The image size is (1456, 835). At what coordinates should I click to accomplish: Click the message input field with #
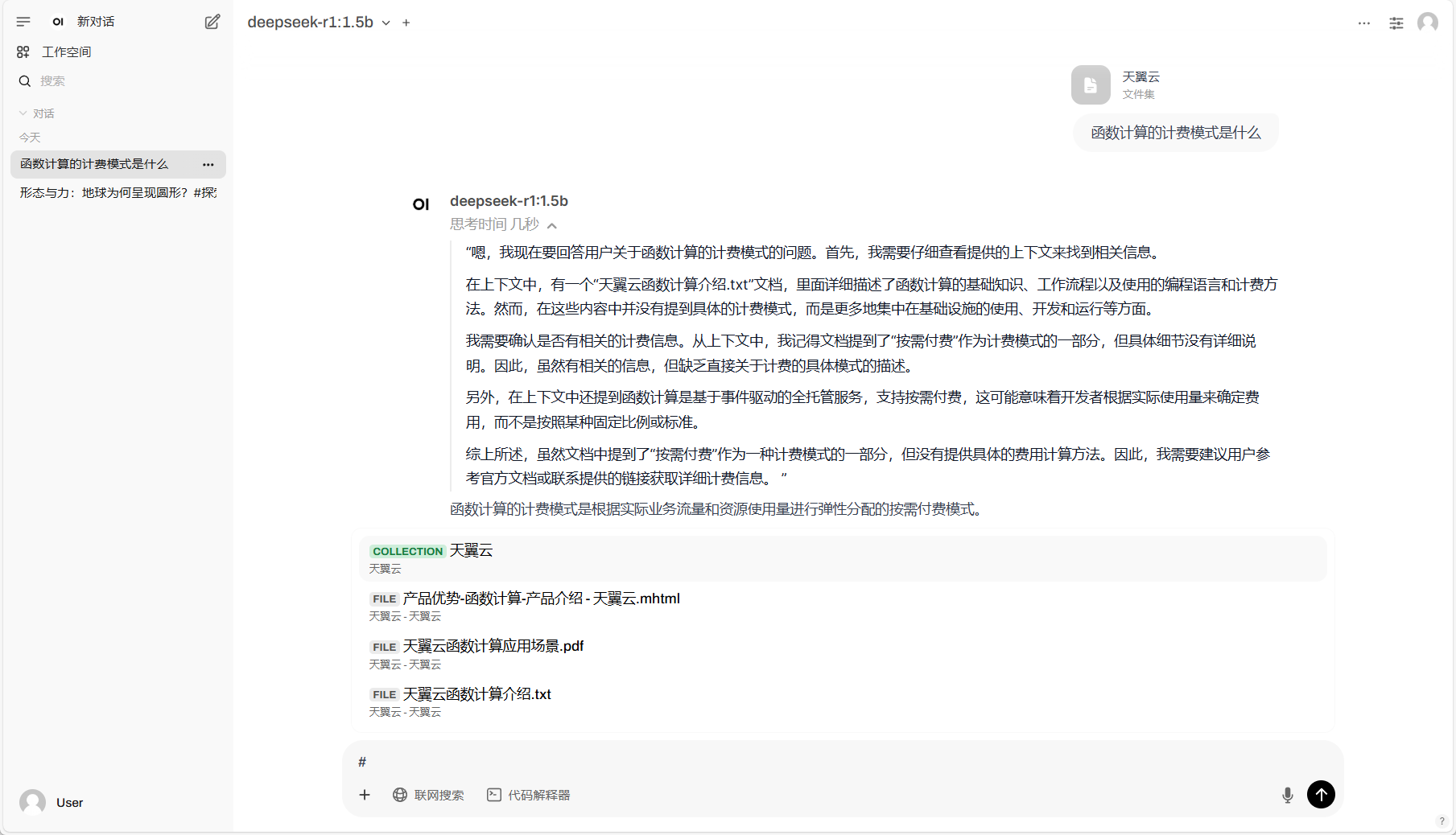pyautogui.click(x=843, y=762)
